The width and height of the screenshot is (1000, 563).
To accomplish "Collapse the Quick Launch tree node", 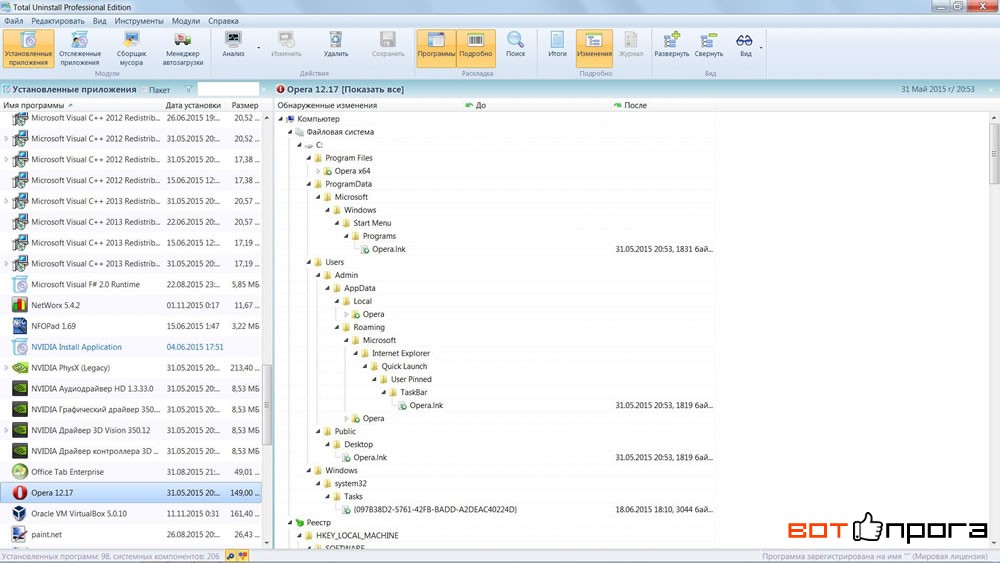I will tap(365, 366).
